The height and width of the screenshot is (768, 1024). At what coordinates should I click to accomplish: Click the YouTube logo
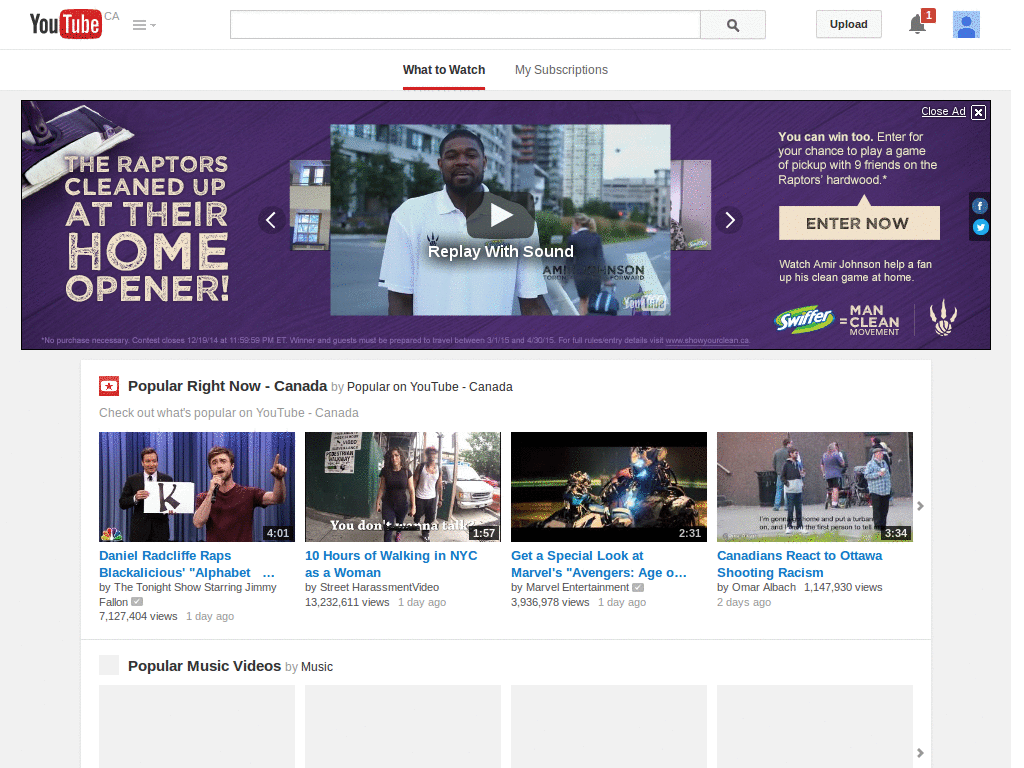(x=65, y=24)
